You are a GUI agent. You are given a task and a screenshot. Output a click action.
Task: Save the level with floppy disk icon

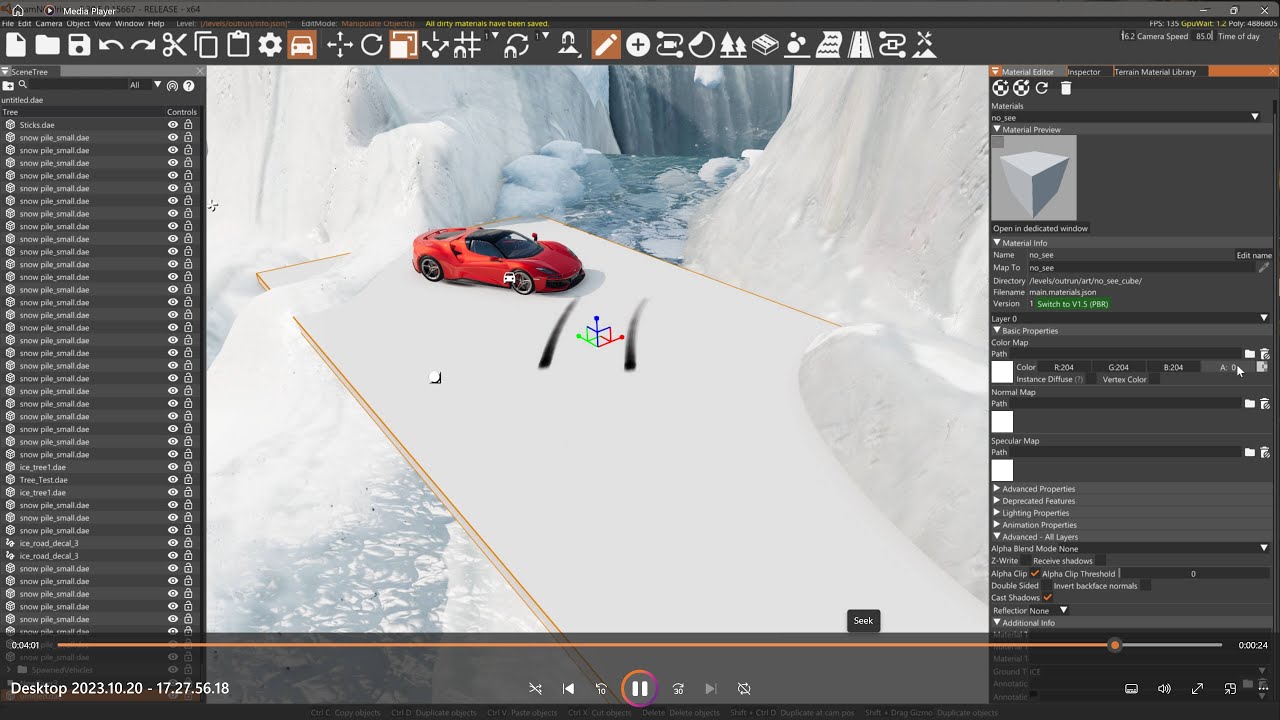tap(79, 45)
